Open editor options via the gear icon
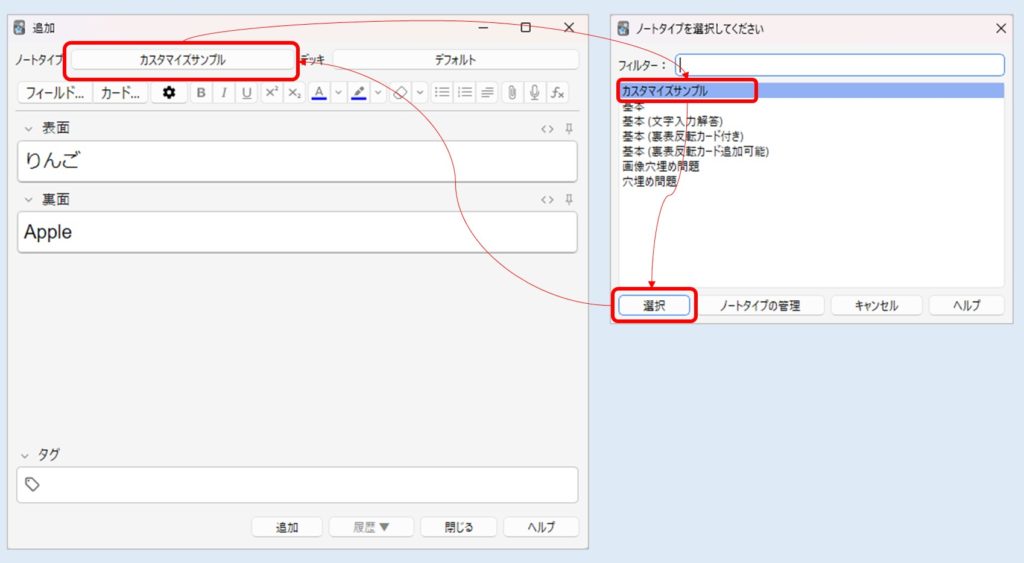The image size is (1024, 563). [x=169, y=93]
